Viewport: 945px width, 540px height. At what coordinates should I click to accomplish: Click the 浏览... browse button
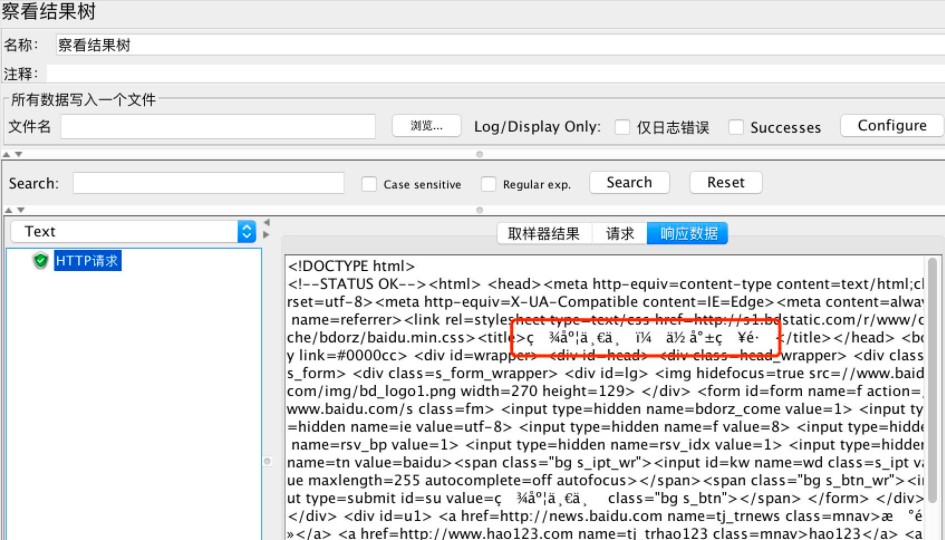coord(427,126)
